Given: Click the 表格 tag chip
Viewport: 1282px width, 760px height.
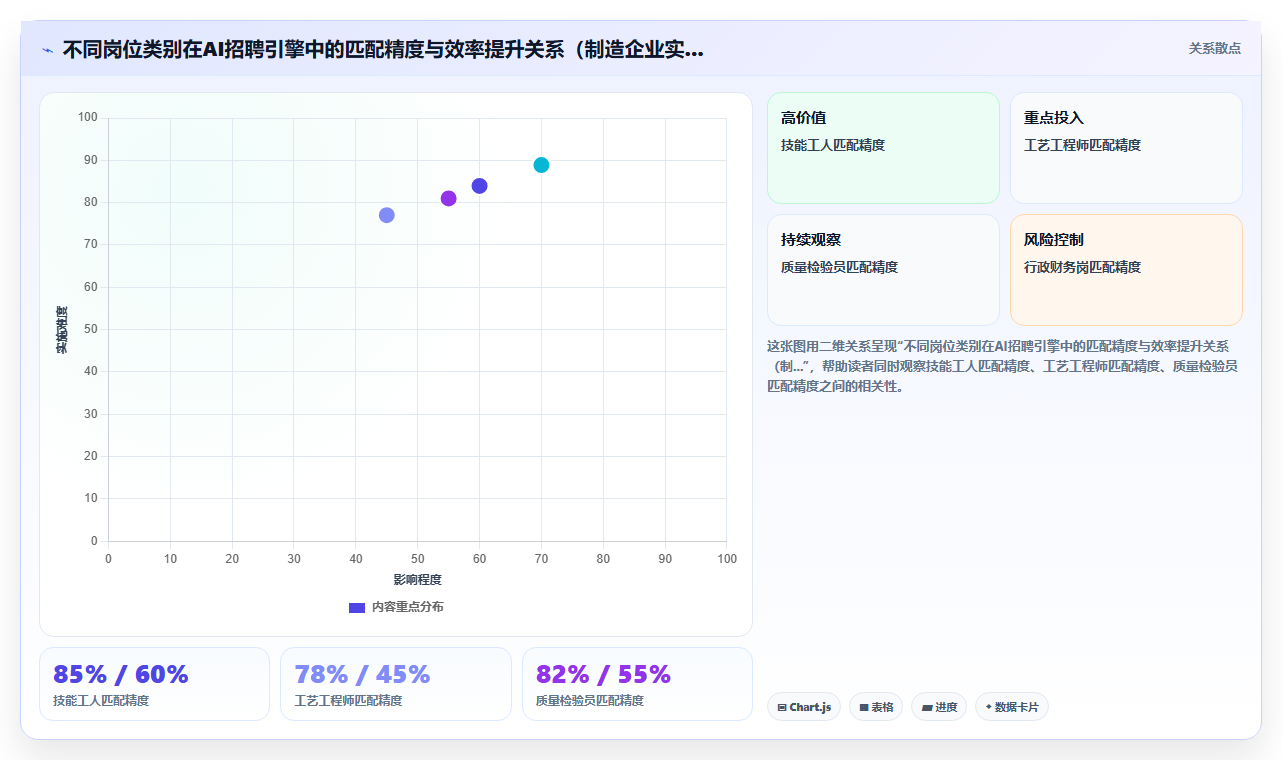Looking at the screenshot, I should pyautogui.click(x=876, y=707).
